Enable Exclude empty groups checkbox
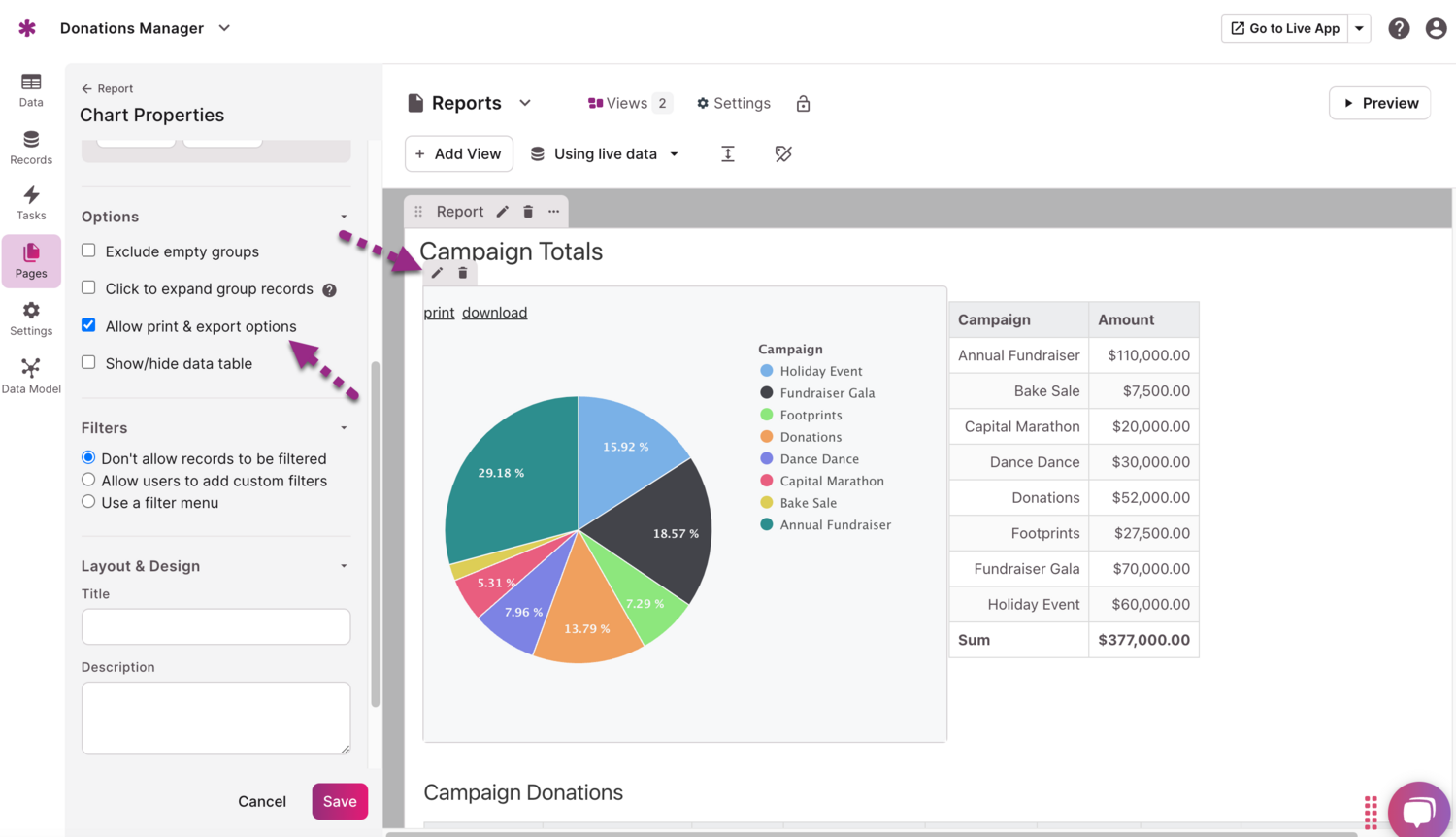The image size is (1456, 837). click(x=88, y=251)
